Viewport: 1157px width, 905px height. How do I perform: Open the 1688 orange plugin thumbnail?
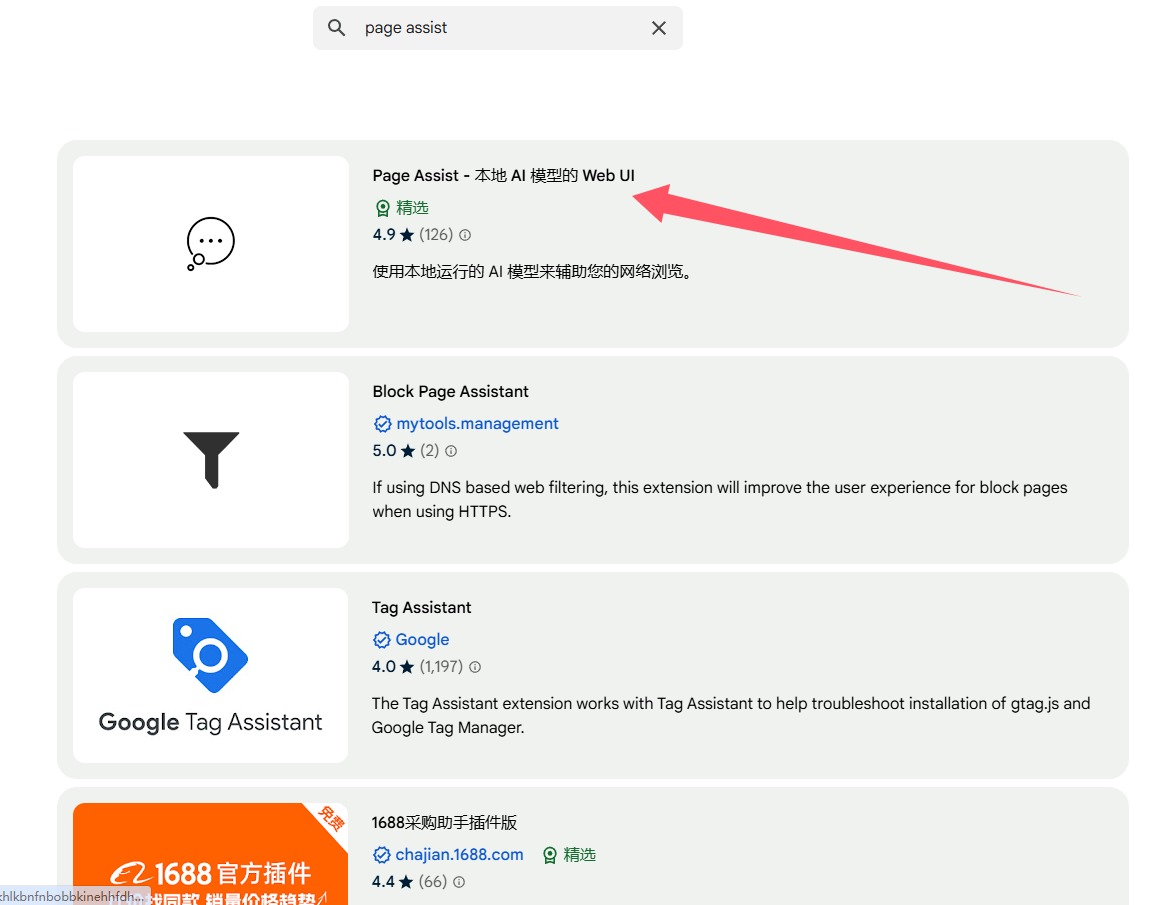(211, 855)
